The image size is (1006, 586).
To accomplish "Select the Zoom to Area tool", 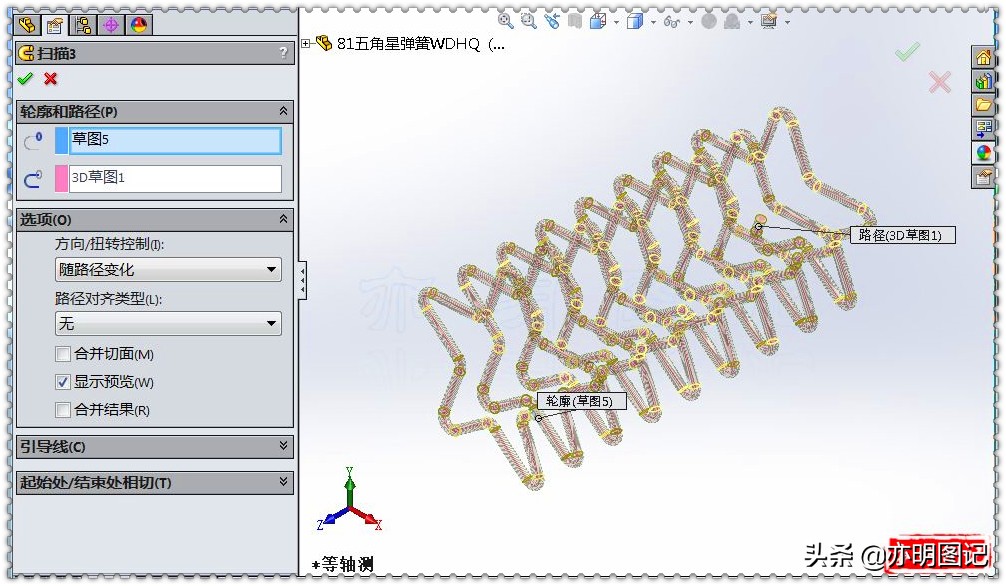I will [528, 20].
